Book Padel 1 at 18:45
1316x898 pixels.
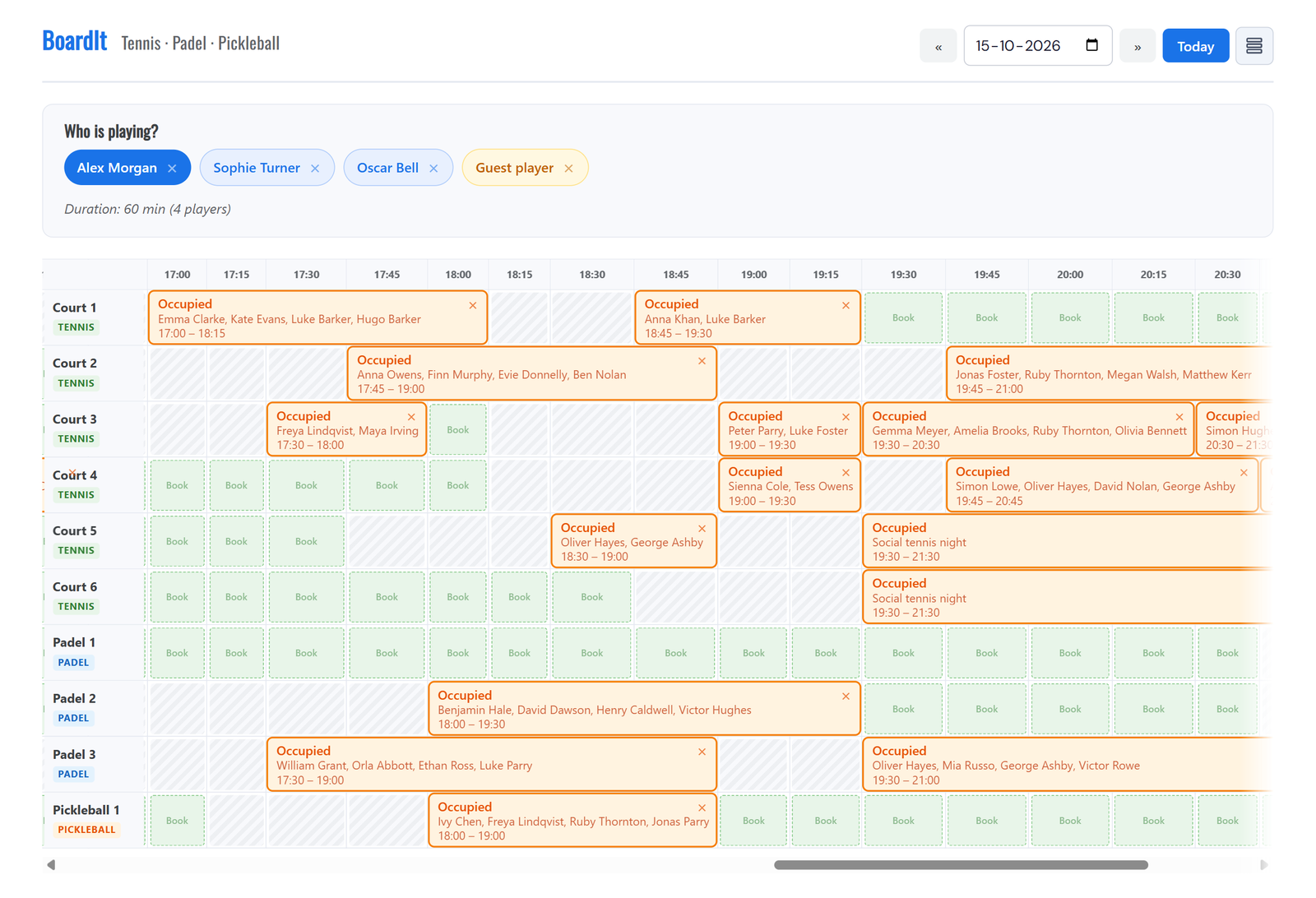pyautogui.click(x=675, y=653)
